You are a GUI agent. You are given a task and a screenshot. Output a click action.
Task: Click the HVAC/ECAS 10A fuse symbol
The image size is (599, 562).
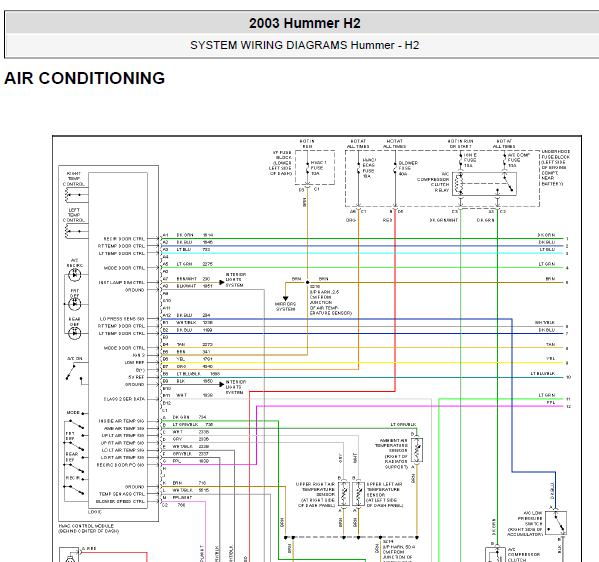[x=358, y=168]
